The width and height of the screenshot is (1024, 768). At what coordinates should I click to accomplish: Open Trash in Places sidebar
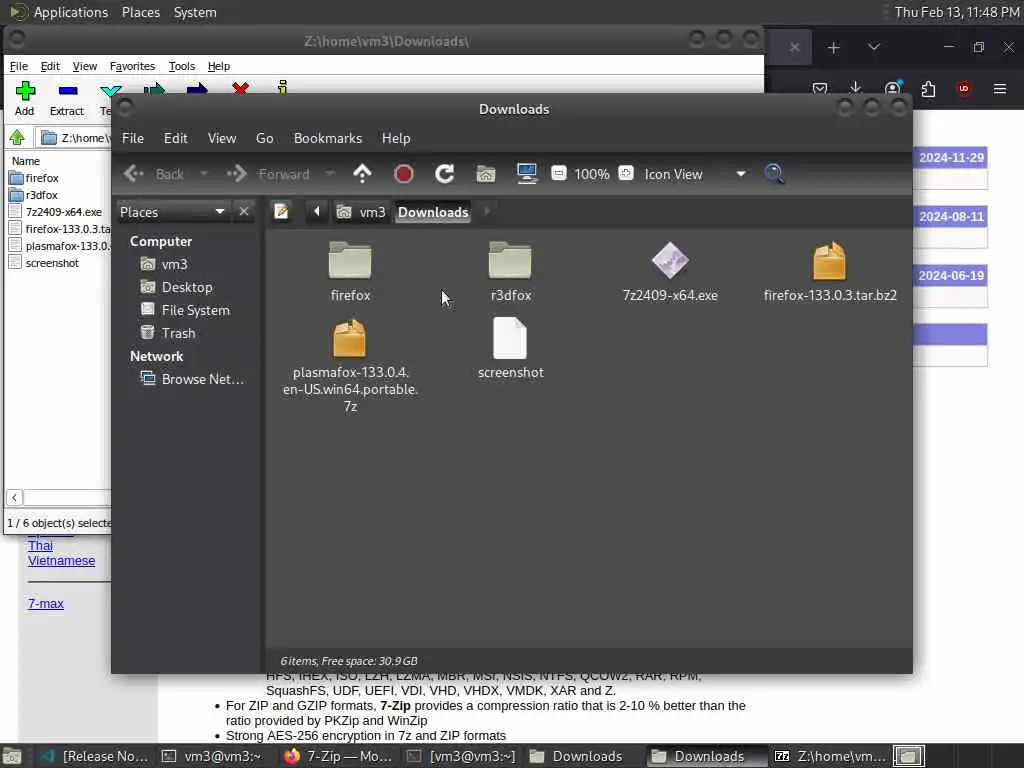pos(167,332)
